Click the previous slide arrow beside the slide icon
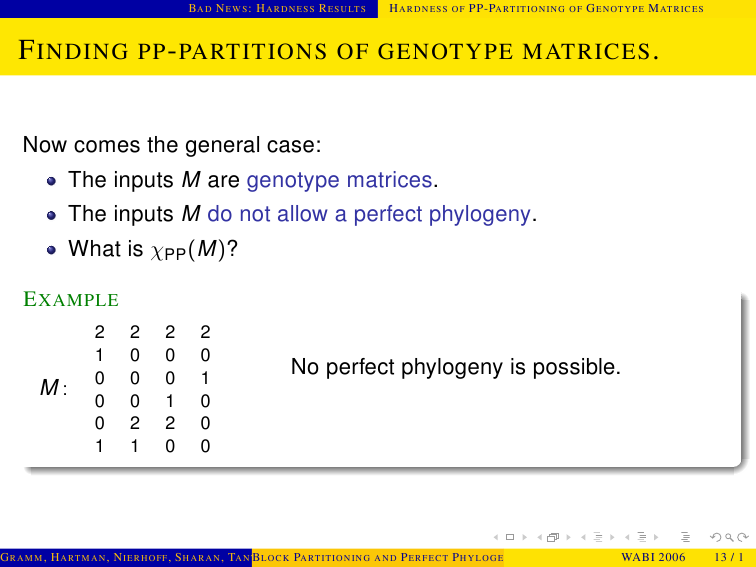Viewport: 756px width, 567px height. [496, 537]
